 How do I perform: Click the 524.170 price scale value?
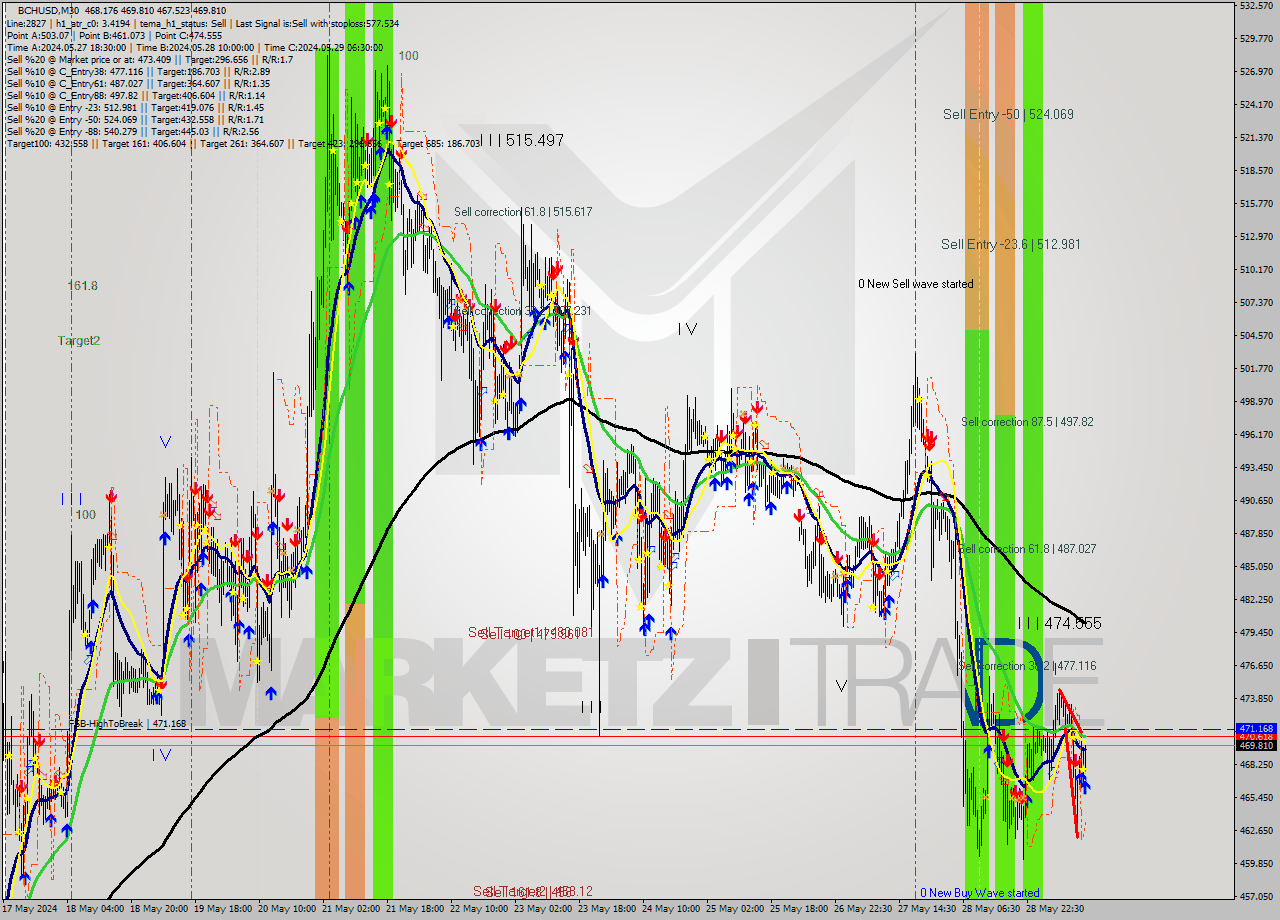[x=1256, y=104]
